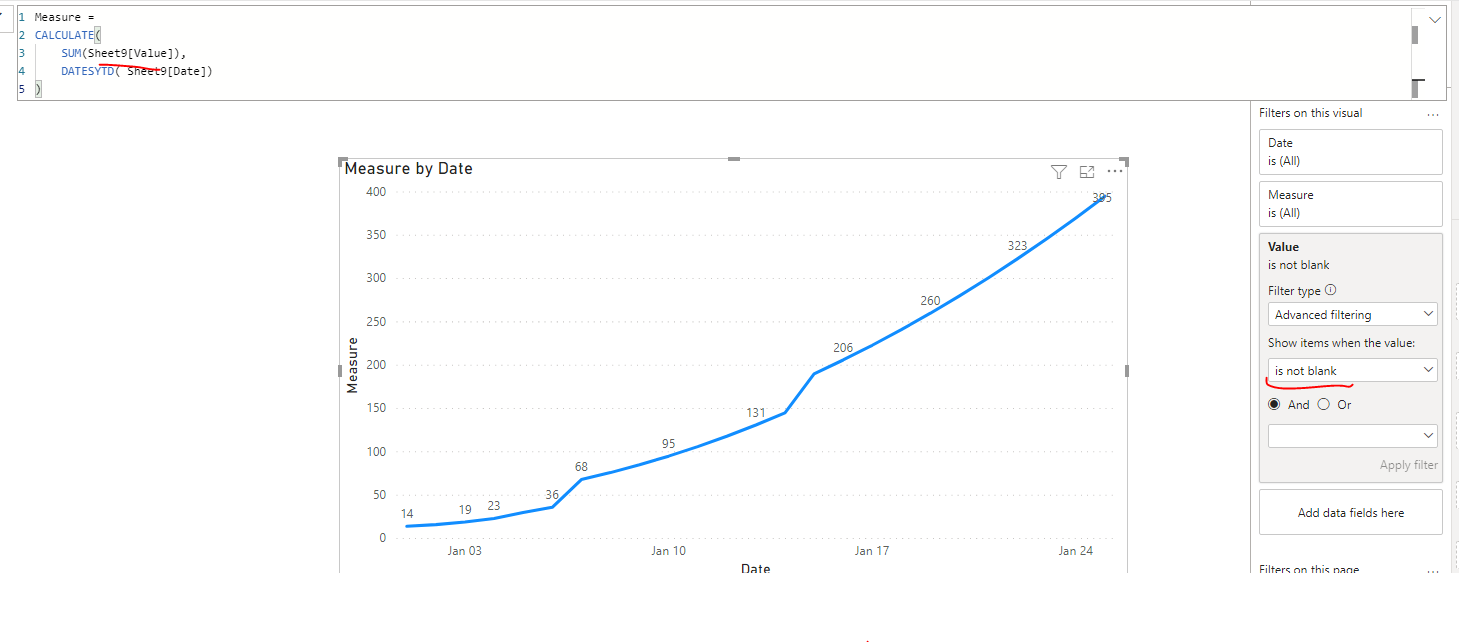The height and width of the screenshot is (642, 1459).
Task: Click the 395 data label on chart
Action: 1102,198
